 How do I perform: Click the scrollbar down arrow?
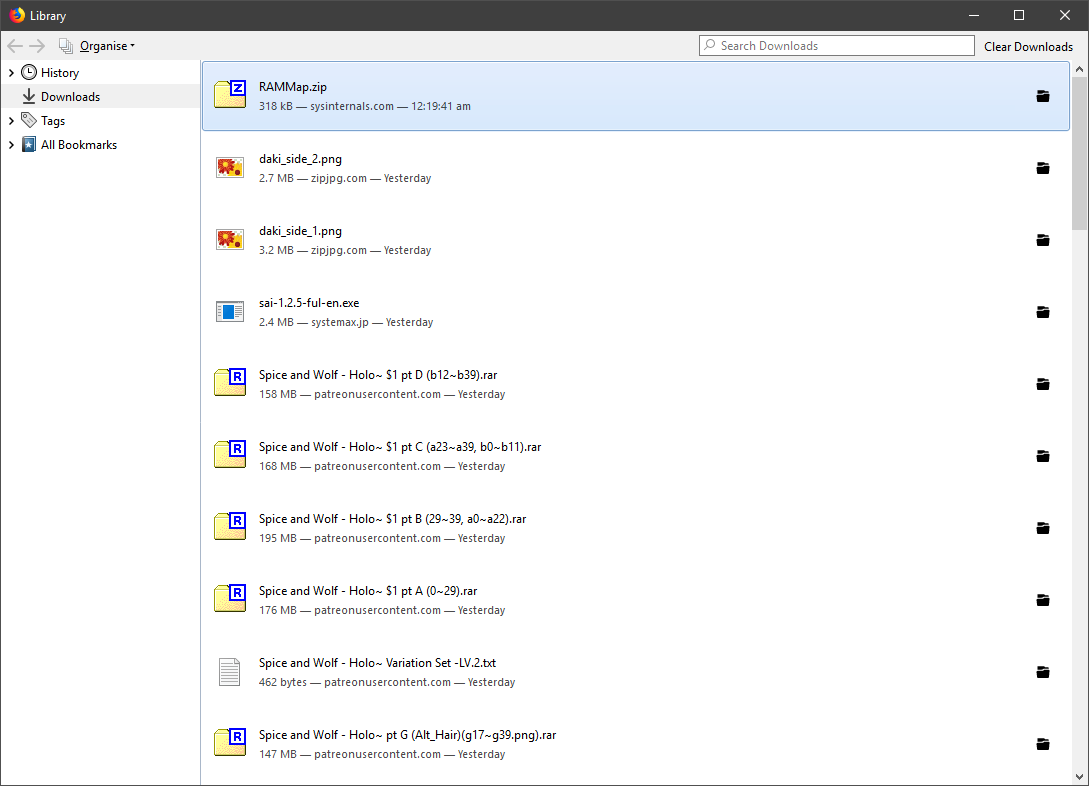[1079, 777]
